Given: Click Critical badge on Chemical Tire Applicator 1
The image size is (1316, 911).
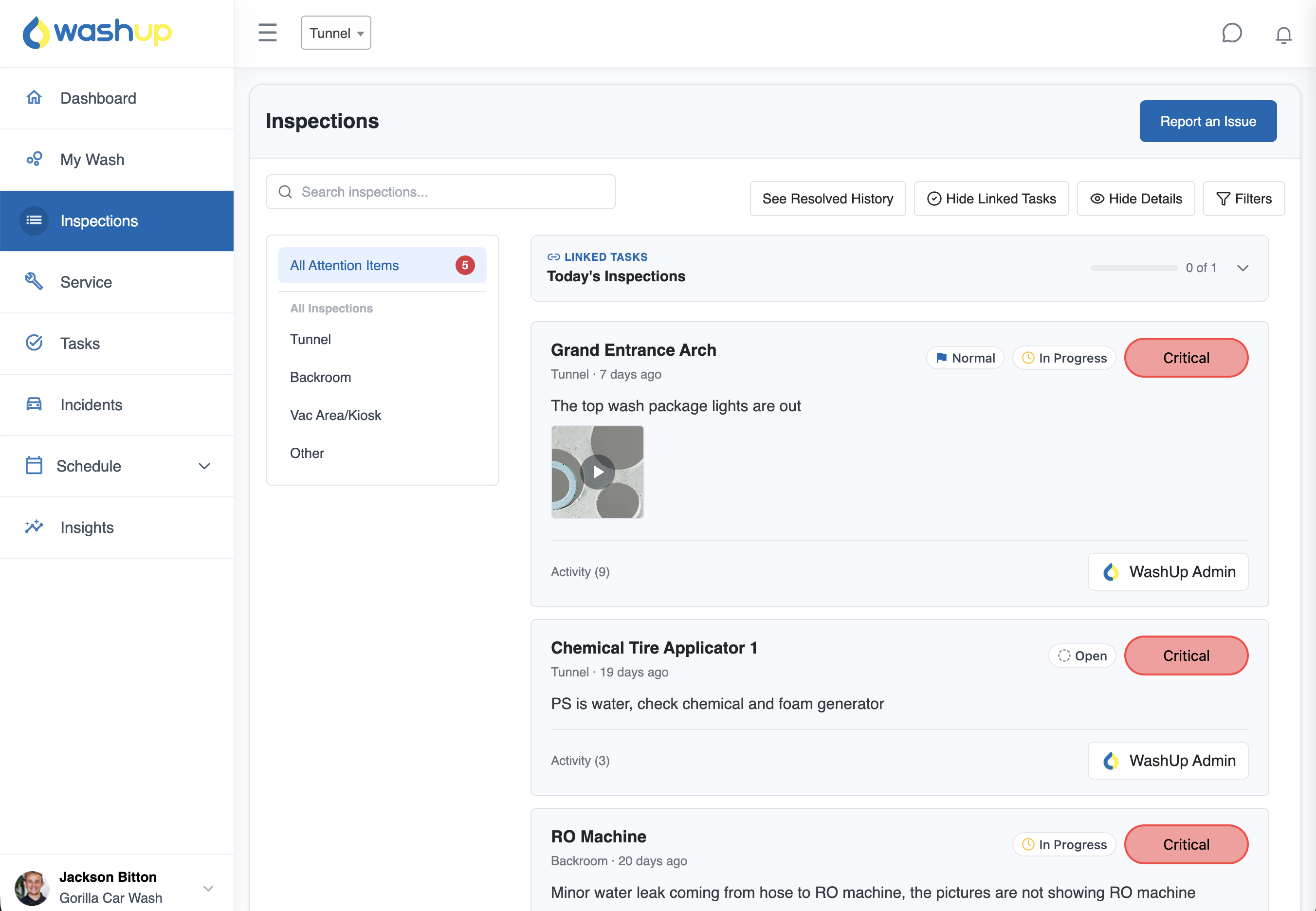Looking at the screenshot, I should pyautogui.click(x=1187, y=656).
